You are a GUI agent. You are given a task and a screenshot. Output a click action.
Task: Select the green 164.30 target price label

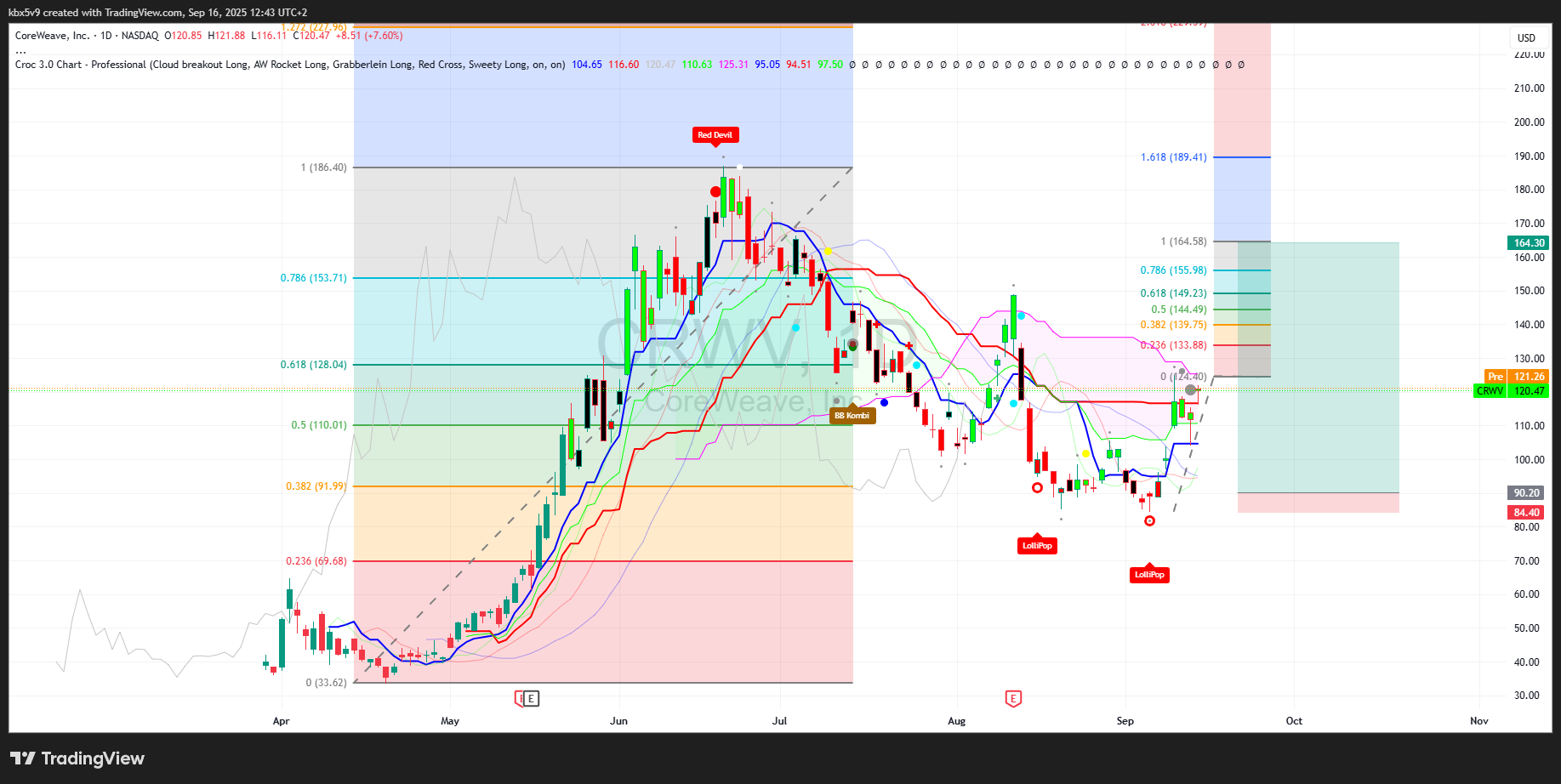click(1528, 243)
